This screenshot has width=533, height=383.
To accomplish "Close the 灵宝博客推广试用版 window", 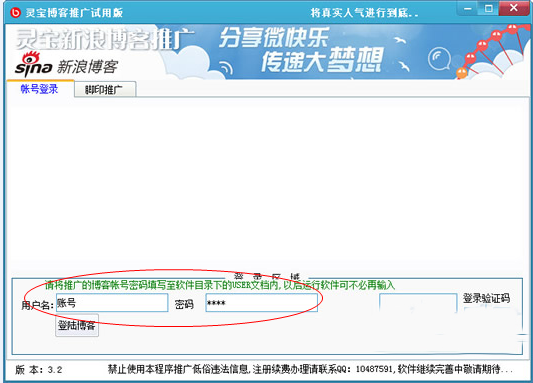I will [x=514, y=8].
